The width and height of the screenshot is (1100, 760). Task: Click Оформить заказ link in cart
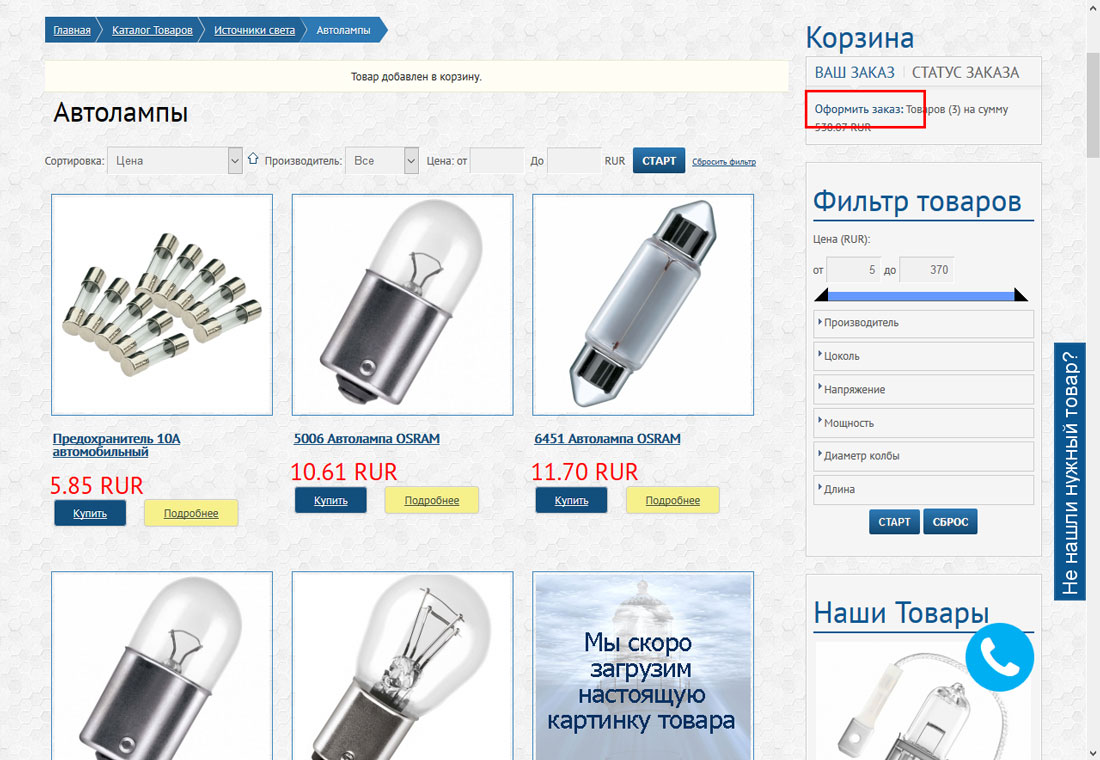pyautogui.click(x=859, y=109)
